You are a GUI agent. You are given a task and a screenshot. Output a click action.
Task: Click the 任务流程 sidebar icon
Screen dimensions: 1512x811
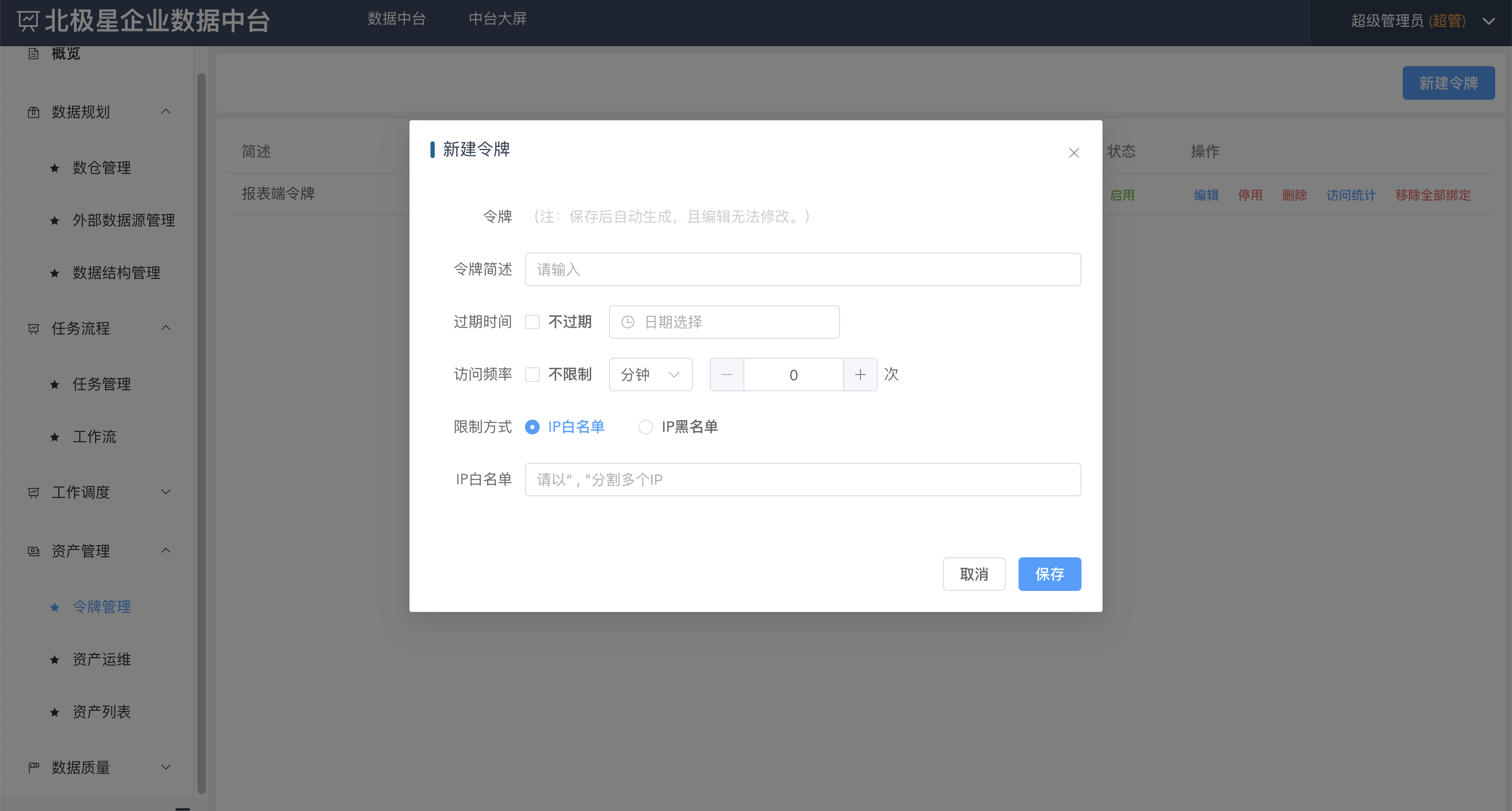(x=34, y=328)
